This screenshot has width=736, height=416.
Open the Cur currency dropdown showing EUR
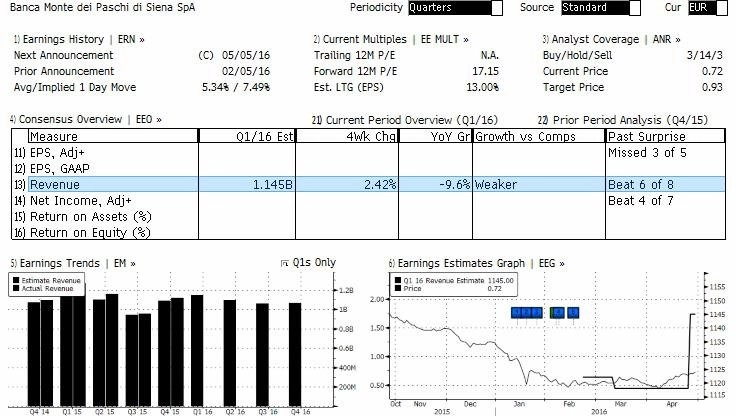point(707,8)
